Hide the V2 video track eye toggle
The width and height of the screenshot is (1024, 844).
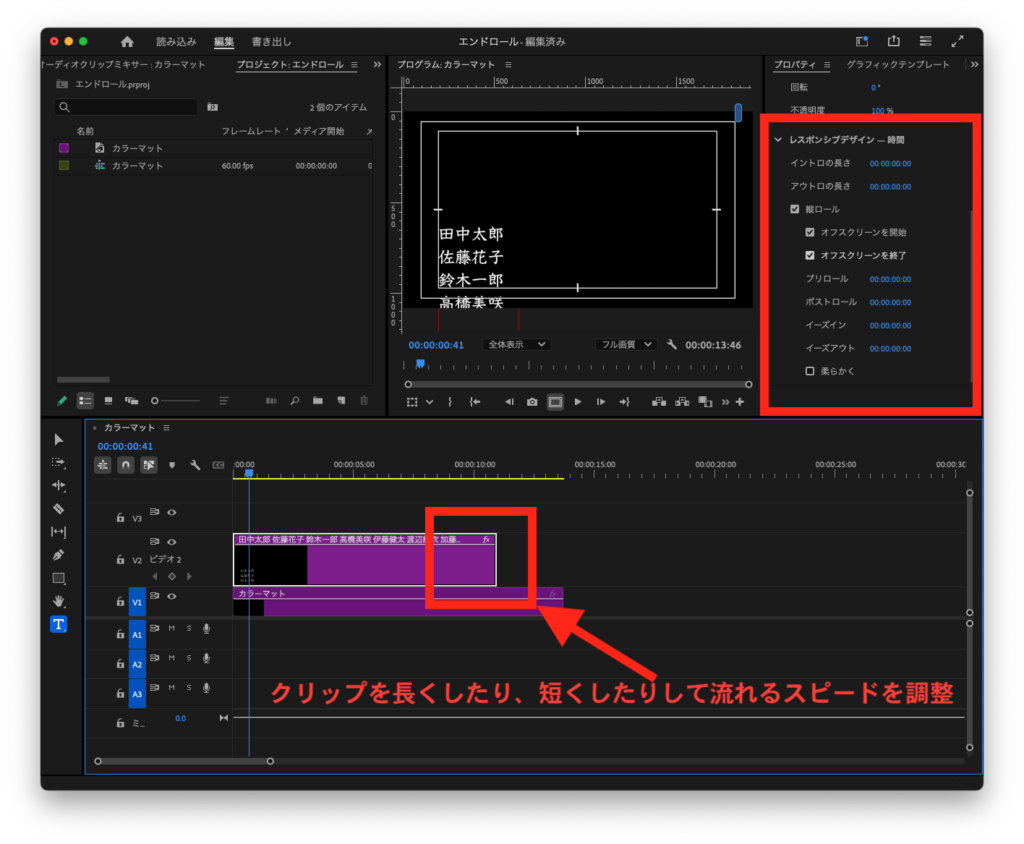point(171,542)
